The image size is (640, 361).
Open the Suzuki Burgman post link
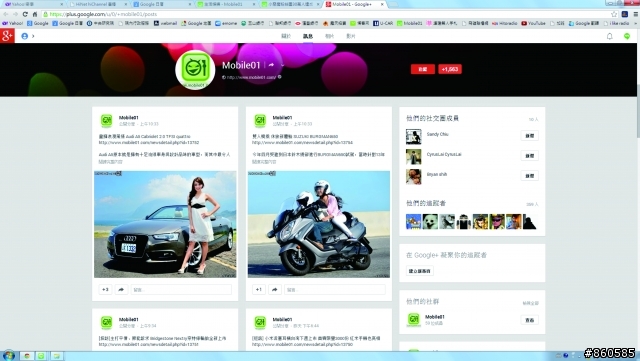302,143
